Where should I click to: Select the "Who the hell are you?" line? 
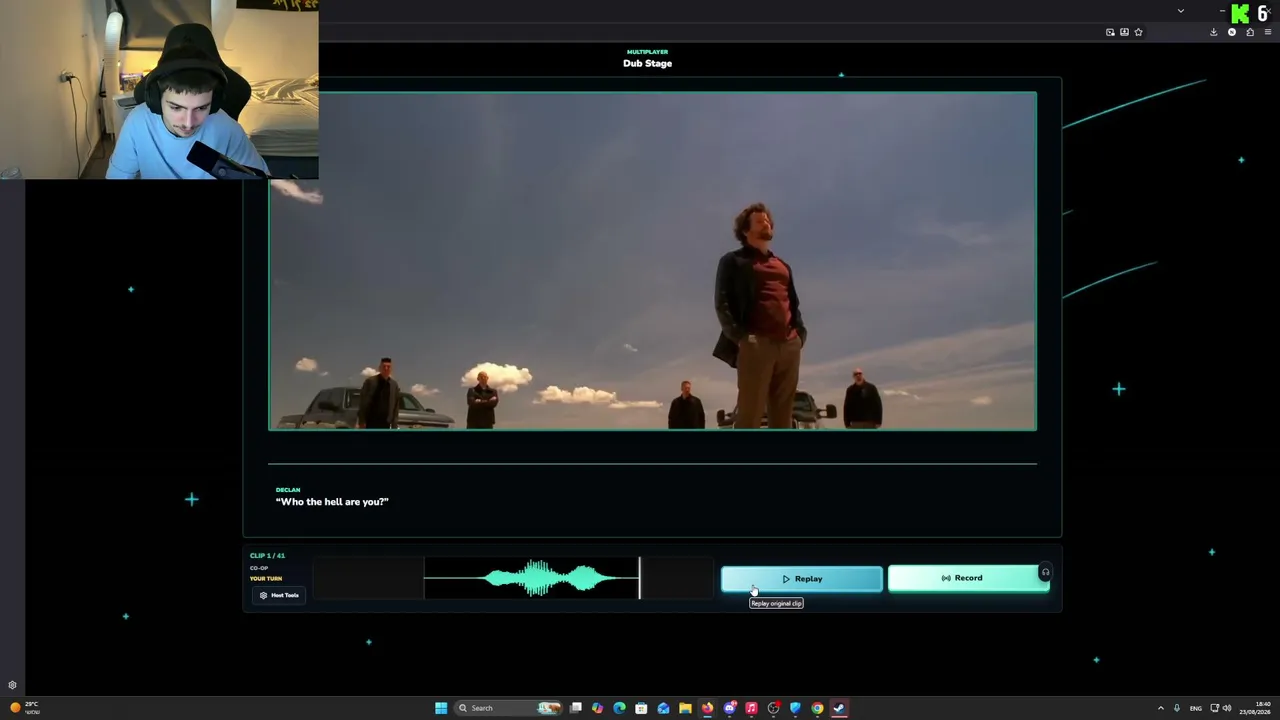pyautogui.click(x=332, y=502)
